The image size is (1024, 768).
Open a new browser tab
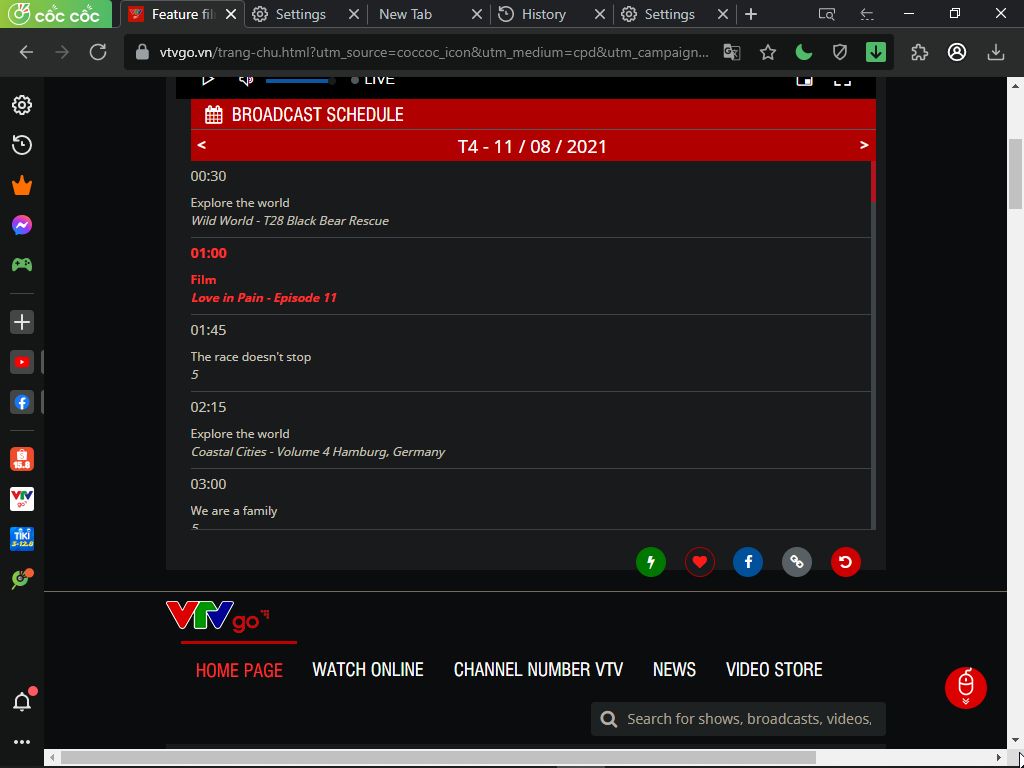click(x=751, y=14)
